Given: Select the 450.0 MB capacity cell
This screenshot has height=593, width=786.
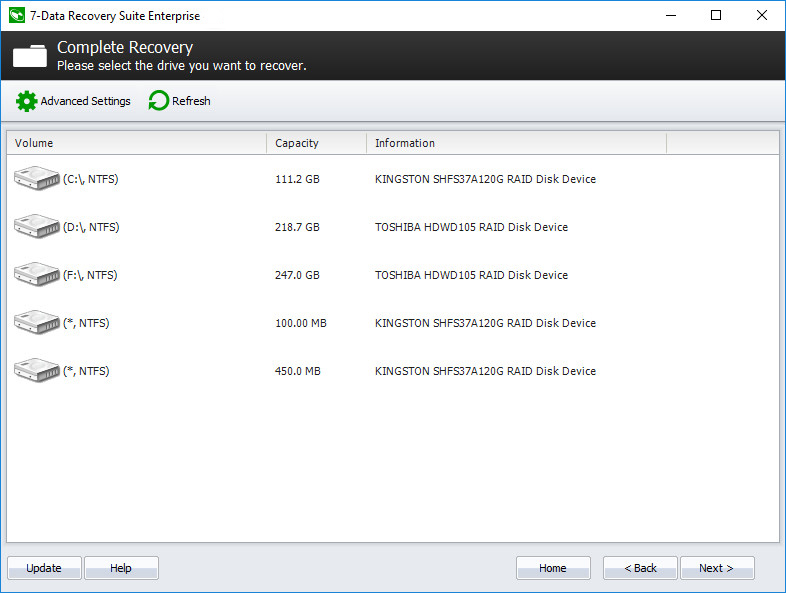Looking at the screenshot, I should [298, 371].
